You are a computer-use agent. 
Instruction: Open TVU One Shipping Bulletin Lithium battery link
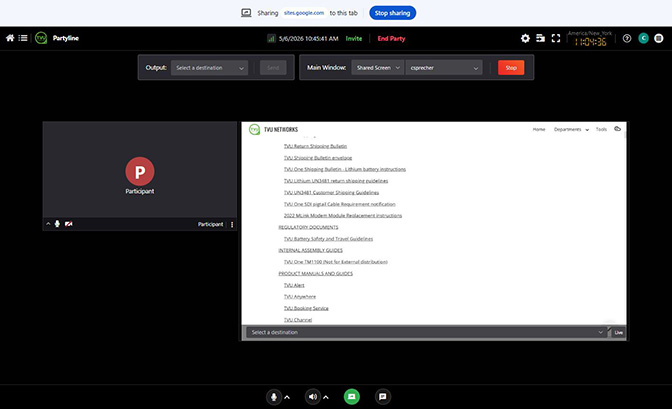click(345, 169)
